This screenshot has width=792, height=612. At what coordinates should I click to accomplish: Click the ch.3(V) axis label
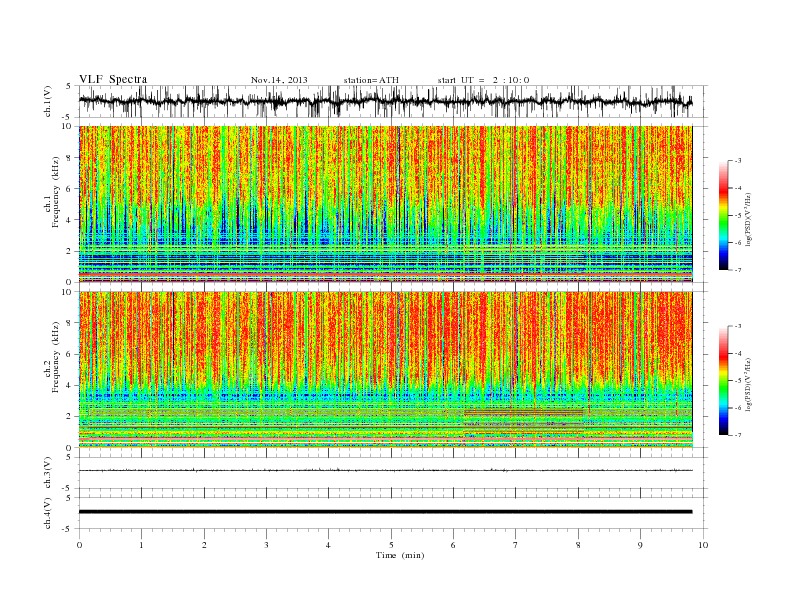48,473
